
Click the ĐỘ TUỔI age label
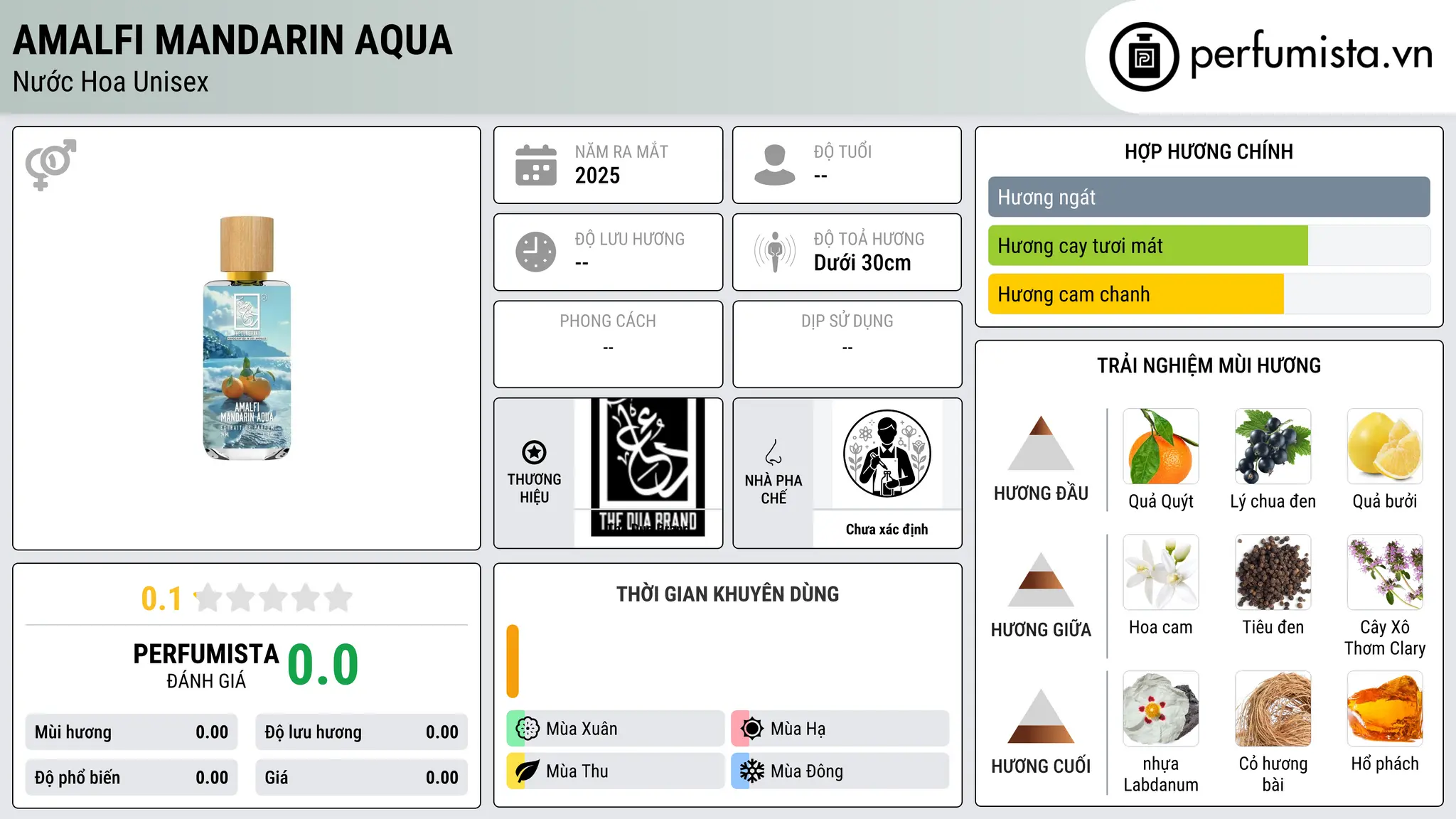[x=842, y=151]
